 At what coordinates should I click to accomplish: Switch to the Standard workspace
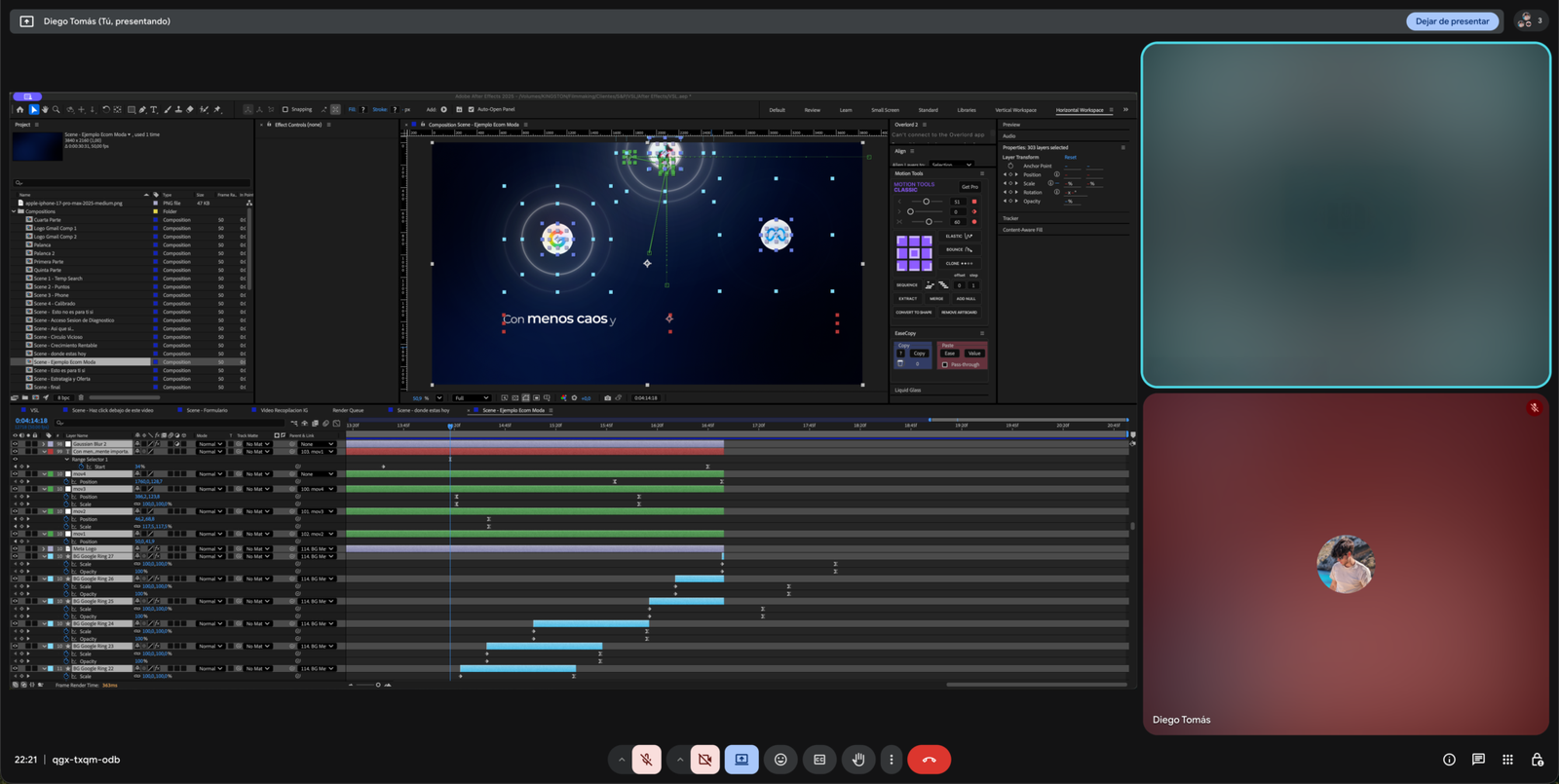(928, 110)
